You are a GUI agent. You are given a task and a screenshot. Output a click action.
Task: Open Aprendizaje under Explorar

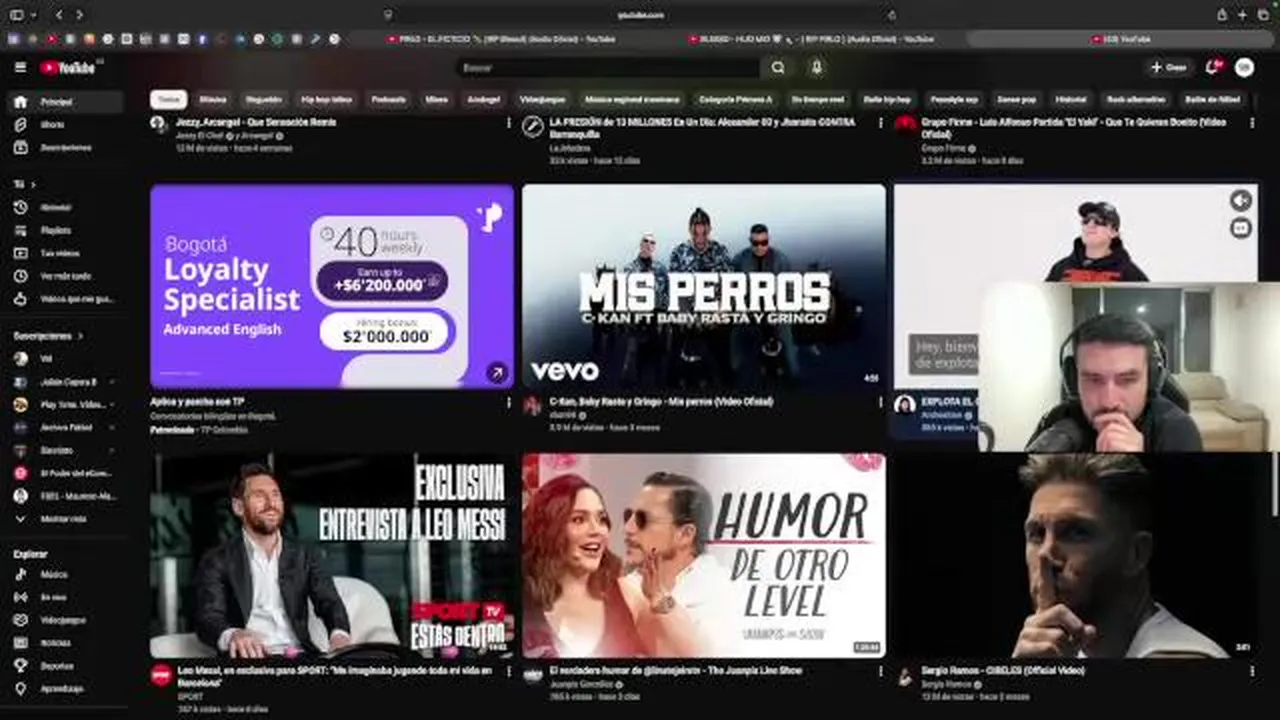pos(63,689)
